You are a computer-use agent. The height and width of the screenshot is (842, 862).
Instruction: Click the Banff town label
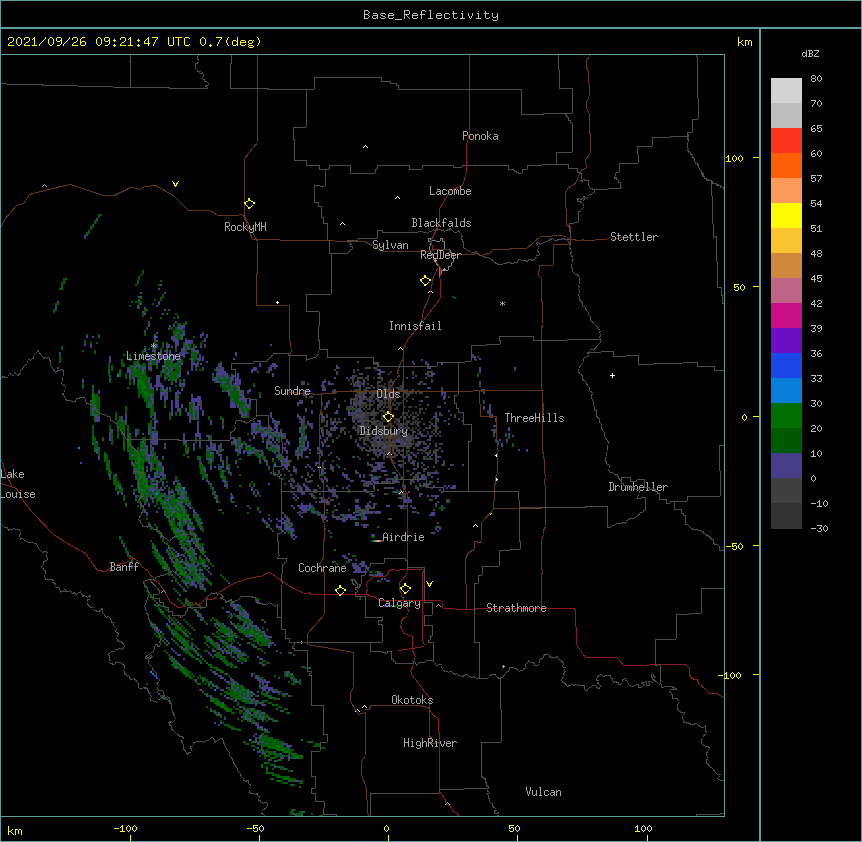[x=124, y=567]
